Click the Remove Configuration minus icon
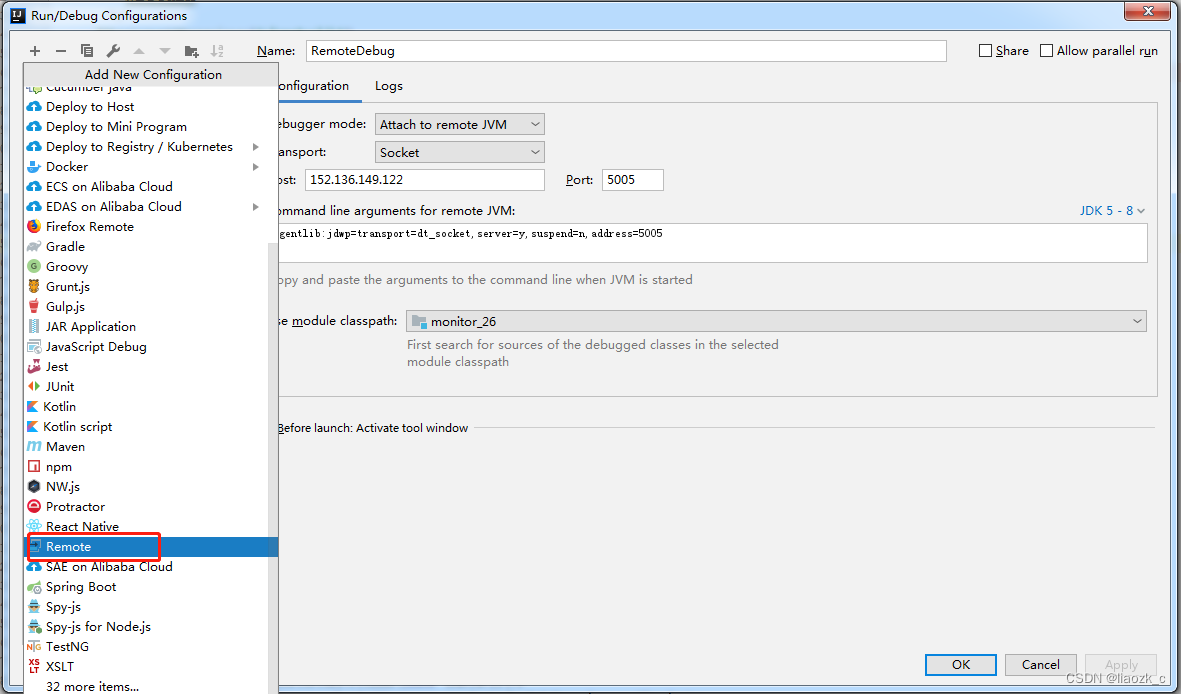This screenshot has height=694, width=1181. coord(61,50)
